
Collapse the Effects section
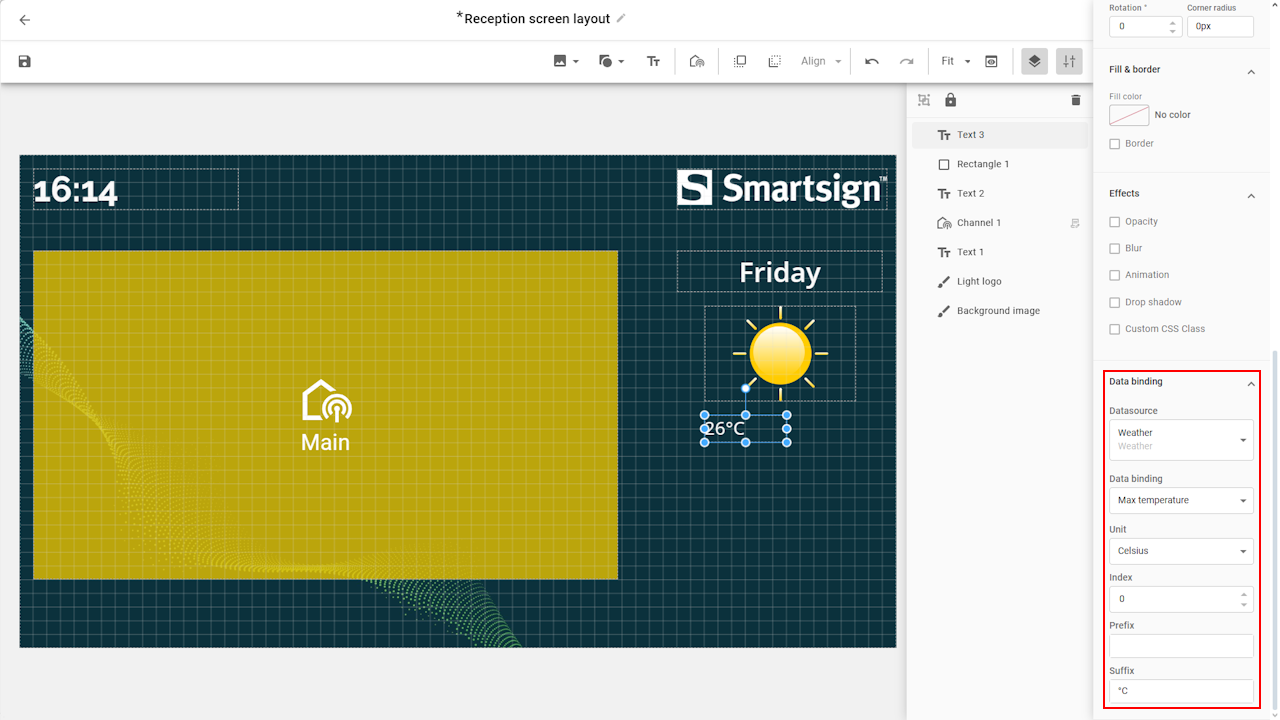tap(1250, 195)
